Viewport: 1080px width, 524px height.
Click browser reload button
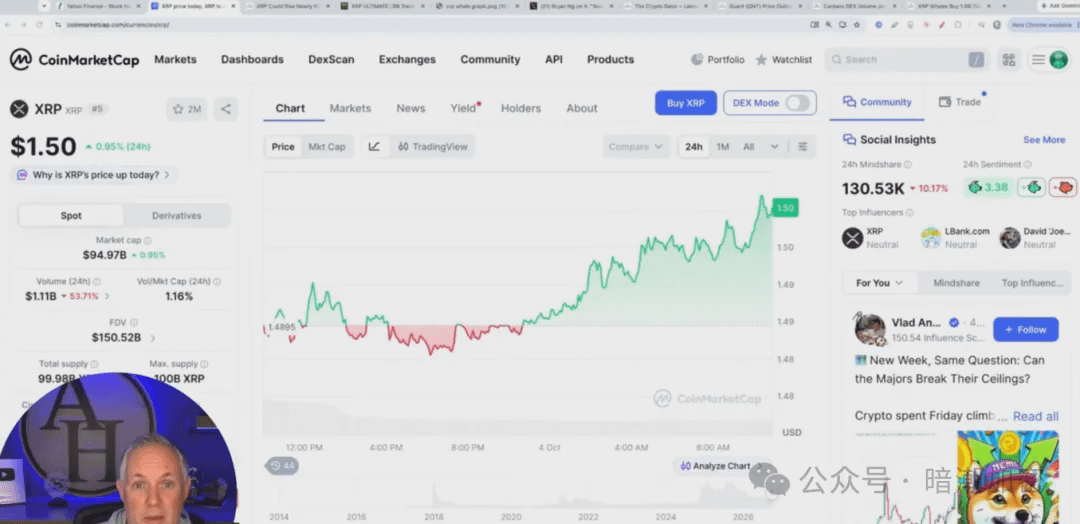click(x=40, y=24)
